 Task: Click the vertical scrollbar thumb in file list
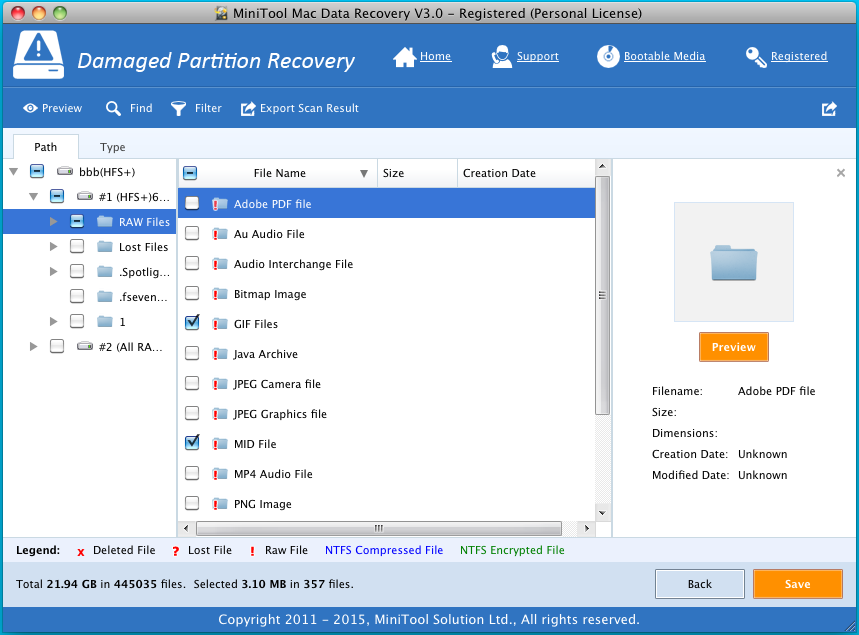(602, 295)
